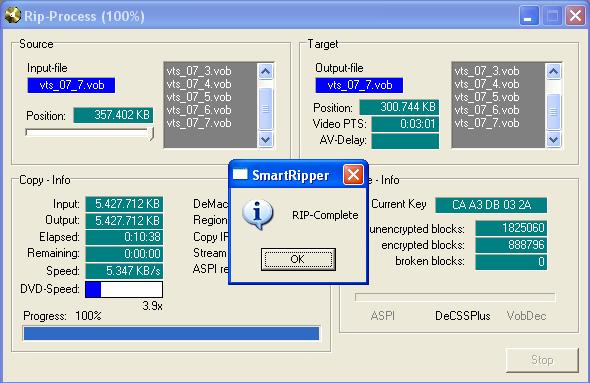Select vts_07_7.vob in the Source list

[199, 123]
